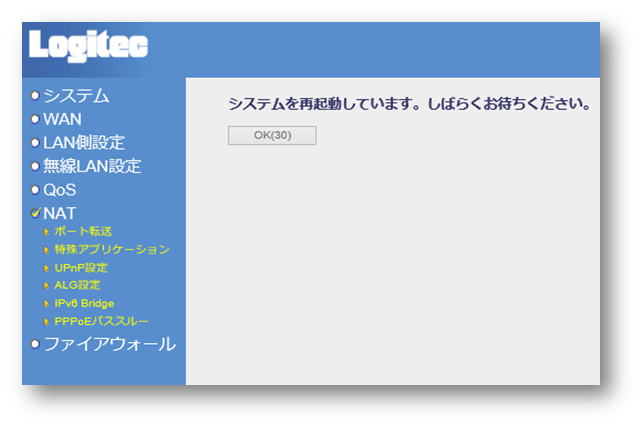Click the arrow icon beside 特殊アプリケーション
Image resolution: width=642 pixels, height=427 pixels.
pos(46,250)
